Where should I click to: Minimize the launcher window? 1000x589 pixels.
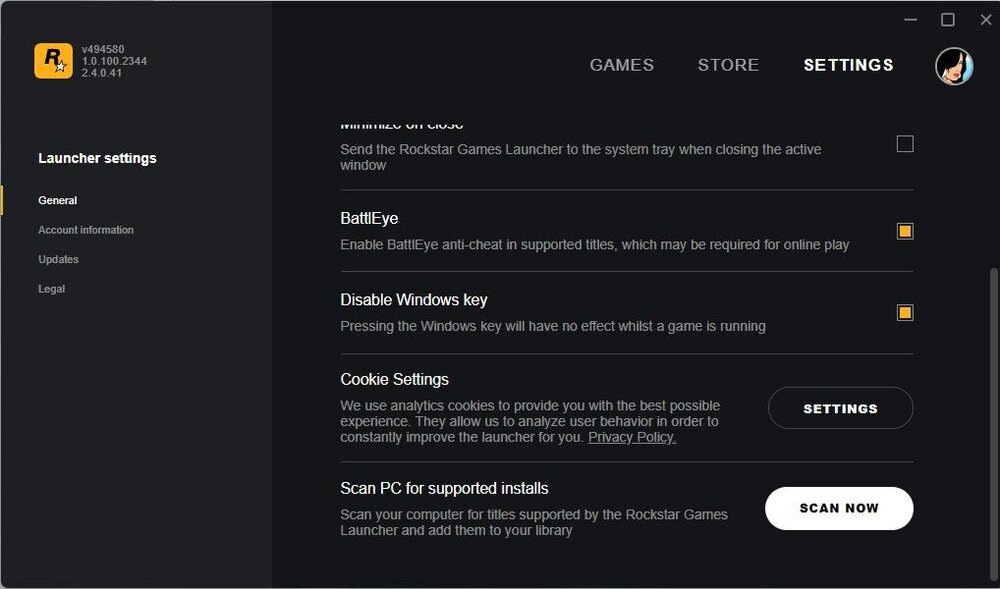(x=910, y=19)
